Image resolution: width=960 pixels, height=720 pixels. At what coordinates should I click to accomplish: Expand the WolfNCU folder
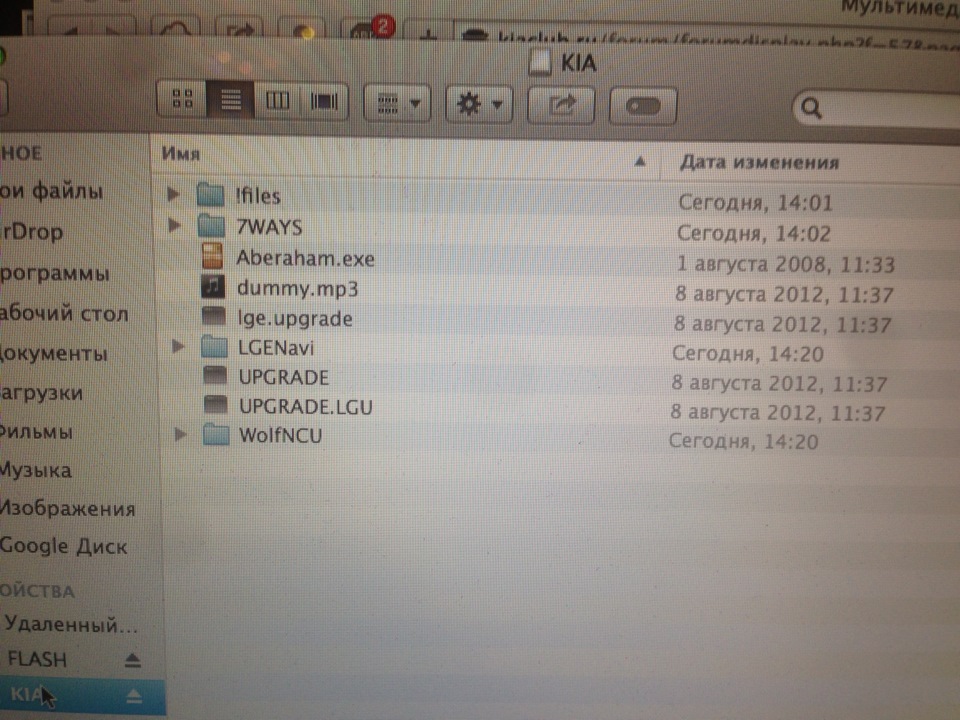coord(181,434)
